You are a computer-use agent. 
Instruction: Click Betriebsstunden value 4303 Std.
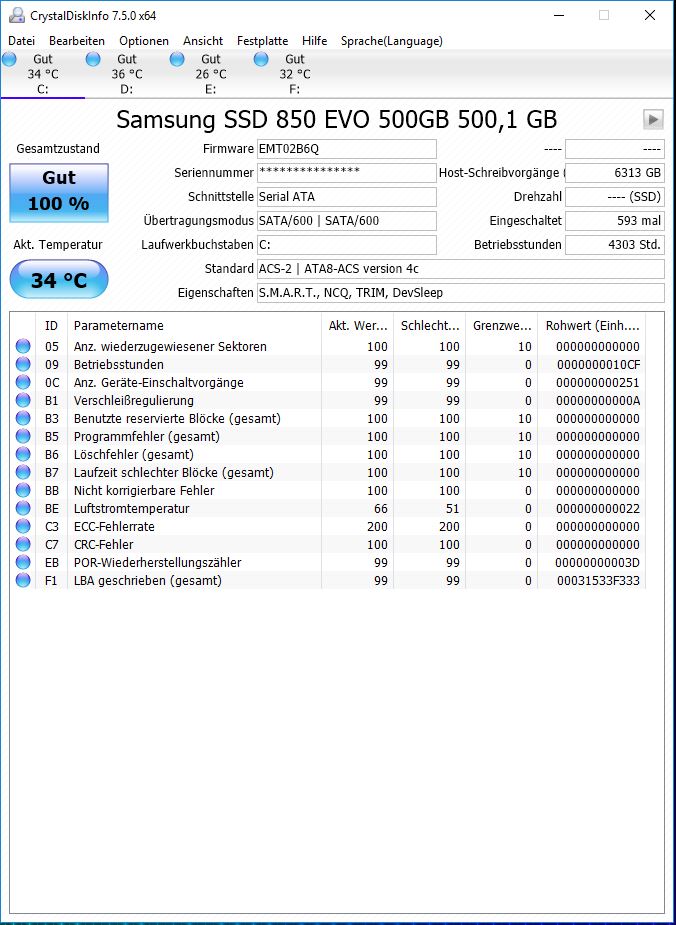[615, 245]
